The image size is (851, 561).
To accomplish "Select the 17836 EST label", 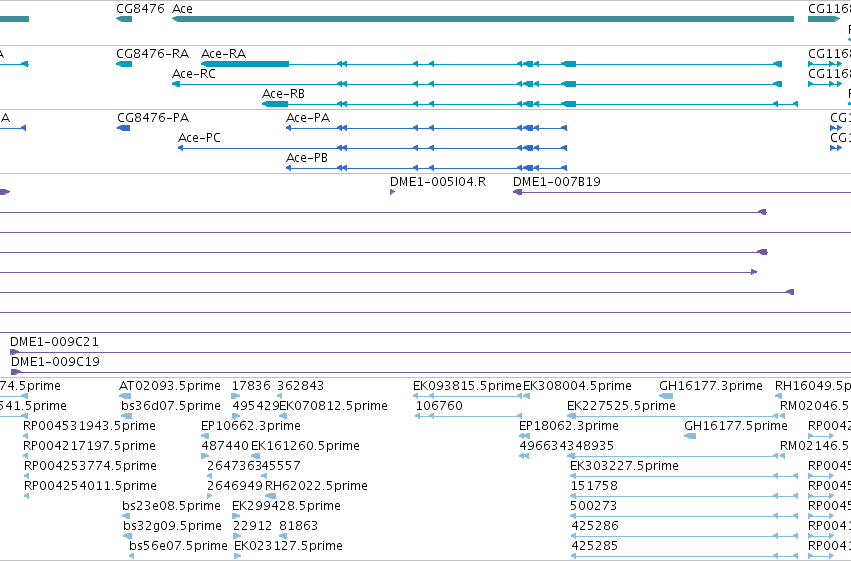I will (251, 386).
